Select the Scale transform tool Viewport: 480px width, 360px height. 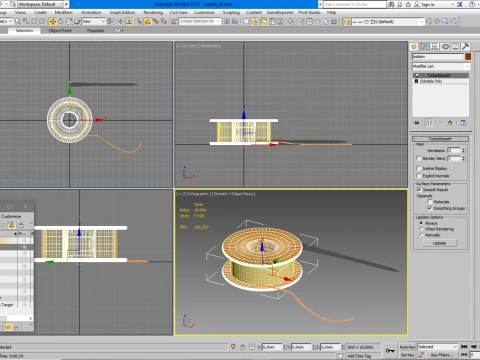point(69,21)
